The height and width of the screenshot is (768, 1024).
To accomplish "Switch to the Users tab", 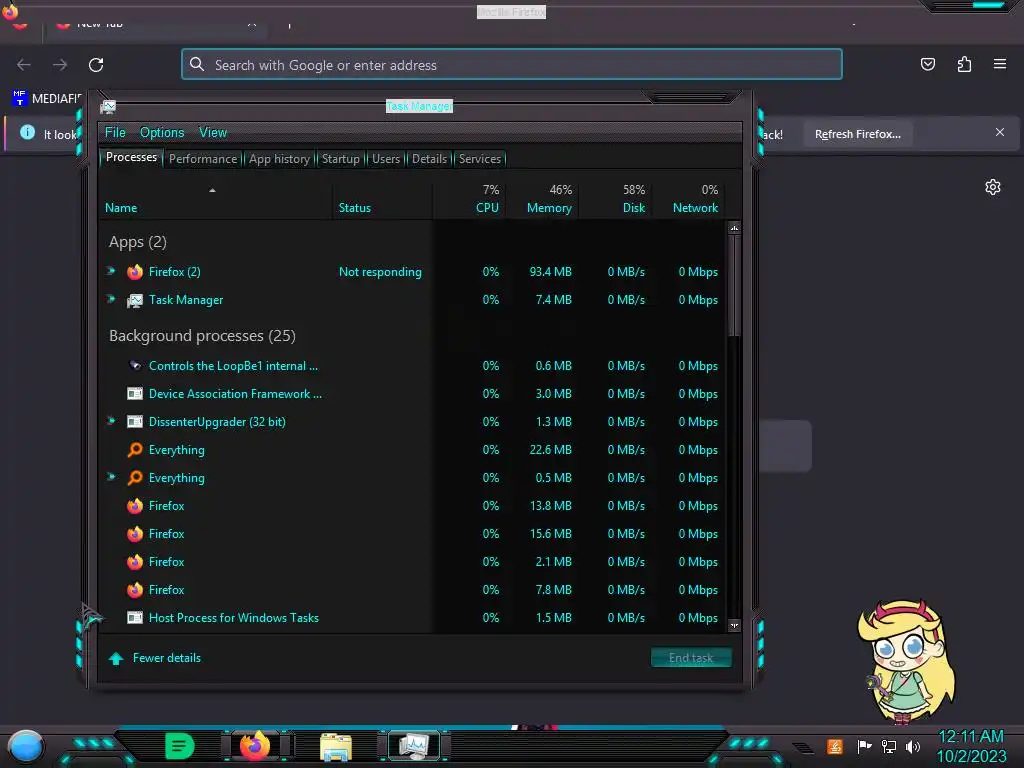I will pos(386,159).
